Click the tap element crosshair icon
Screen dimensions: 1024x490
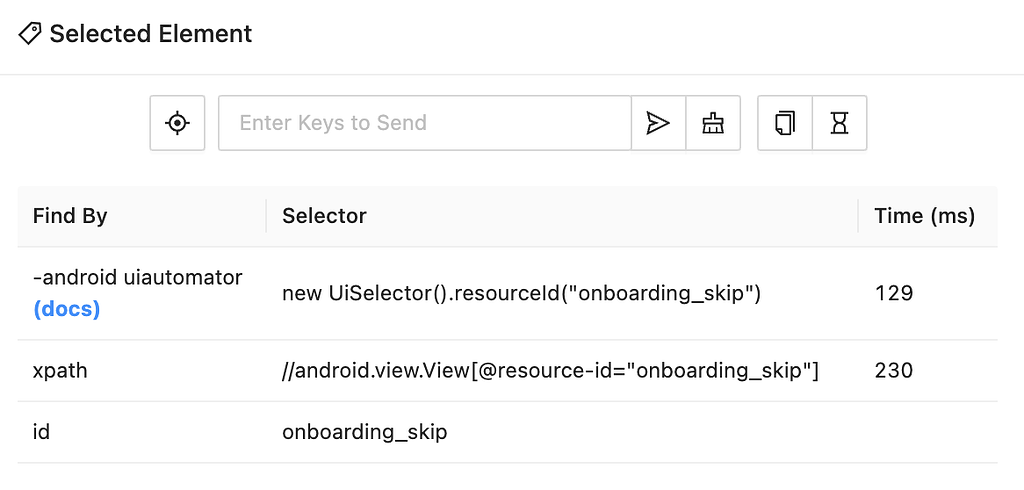(x=177, y=123)
